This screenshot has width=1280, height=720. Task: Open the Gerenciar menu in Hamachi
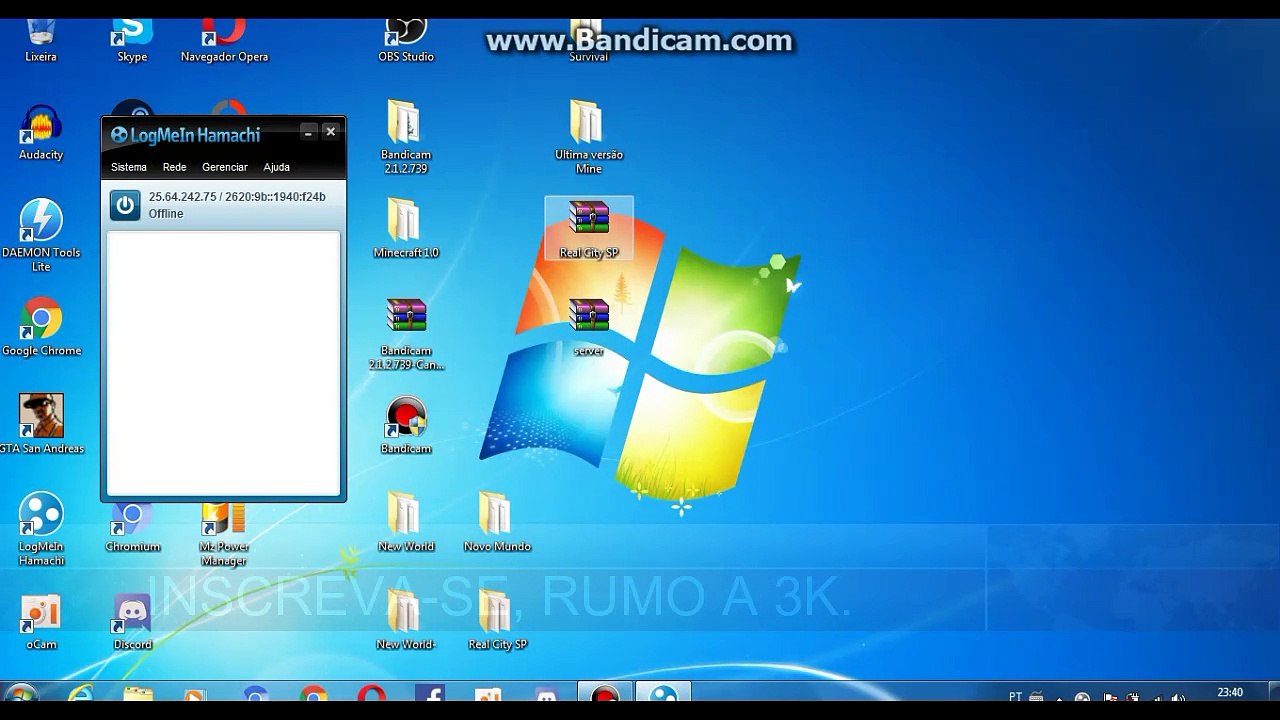coord(225,167)
